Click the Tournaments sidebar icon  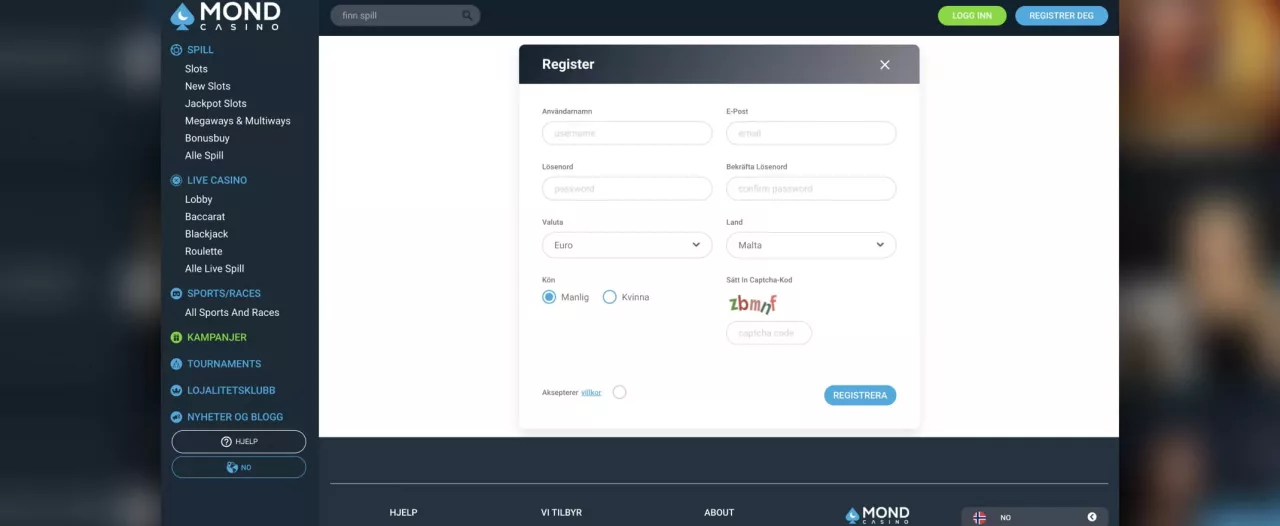[x=176, y=364]
